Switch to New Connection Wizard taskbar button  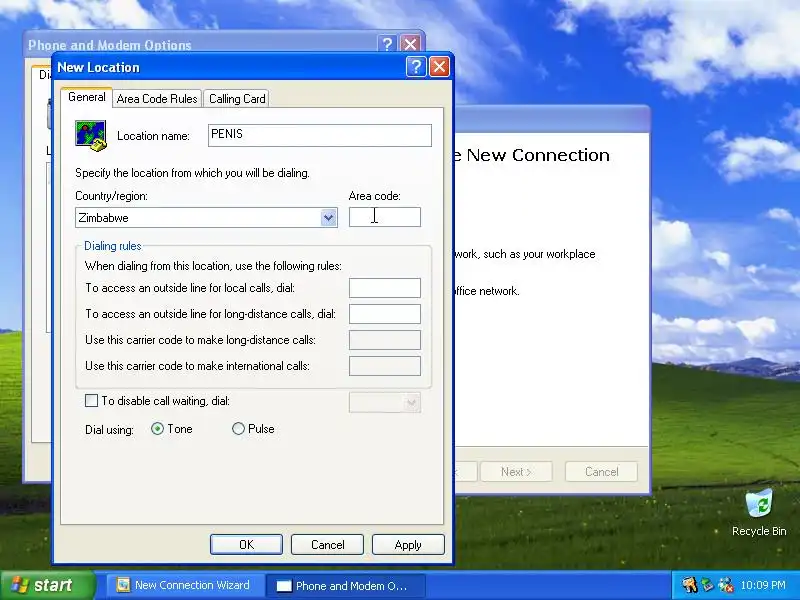tap(185, 585)
